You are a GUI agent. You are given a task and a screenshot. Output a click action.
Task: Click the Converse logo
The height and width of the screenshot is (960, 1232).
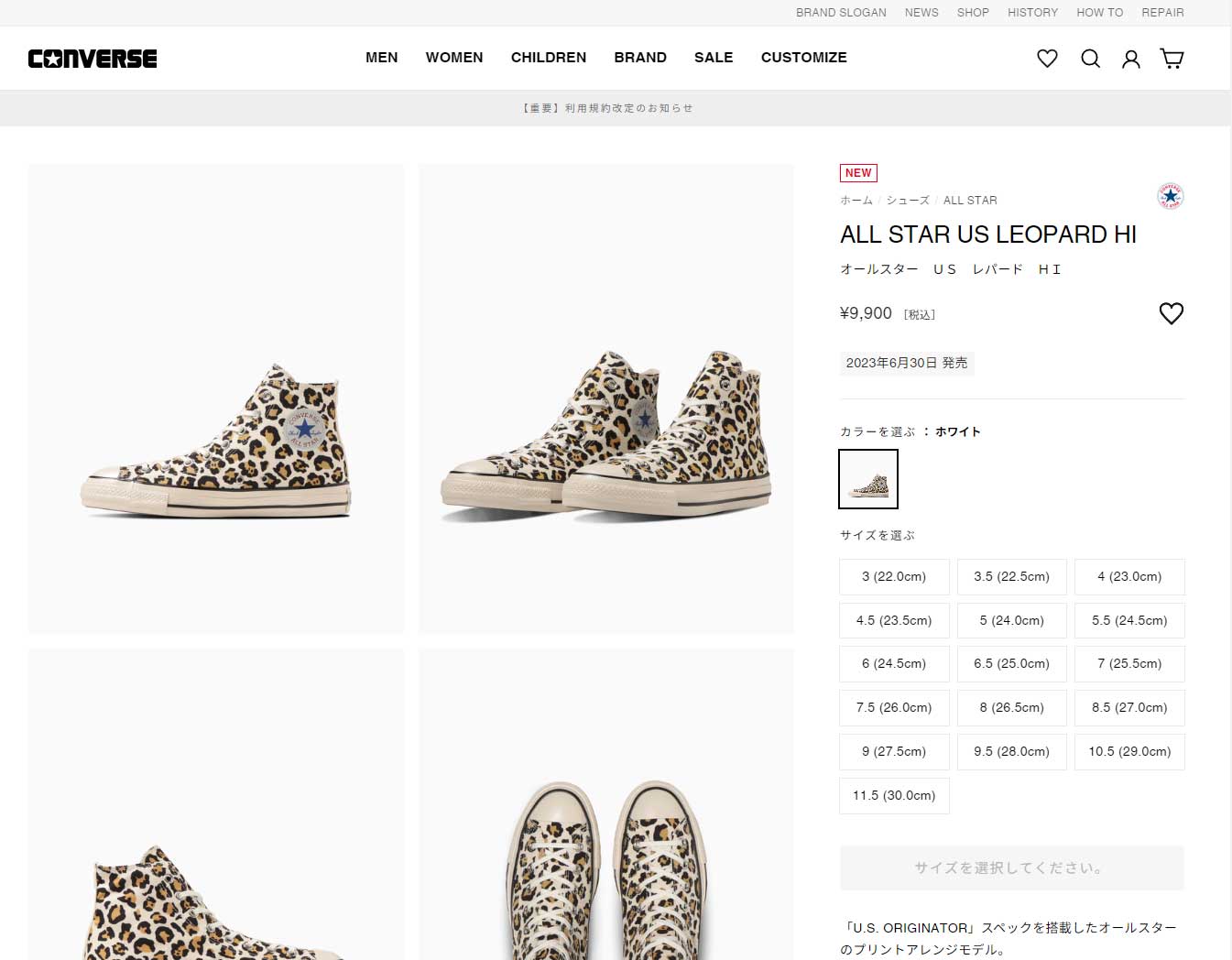coord(93,59)
